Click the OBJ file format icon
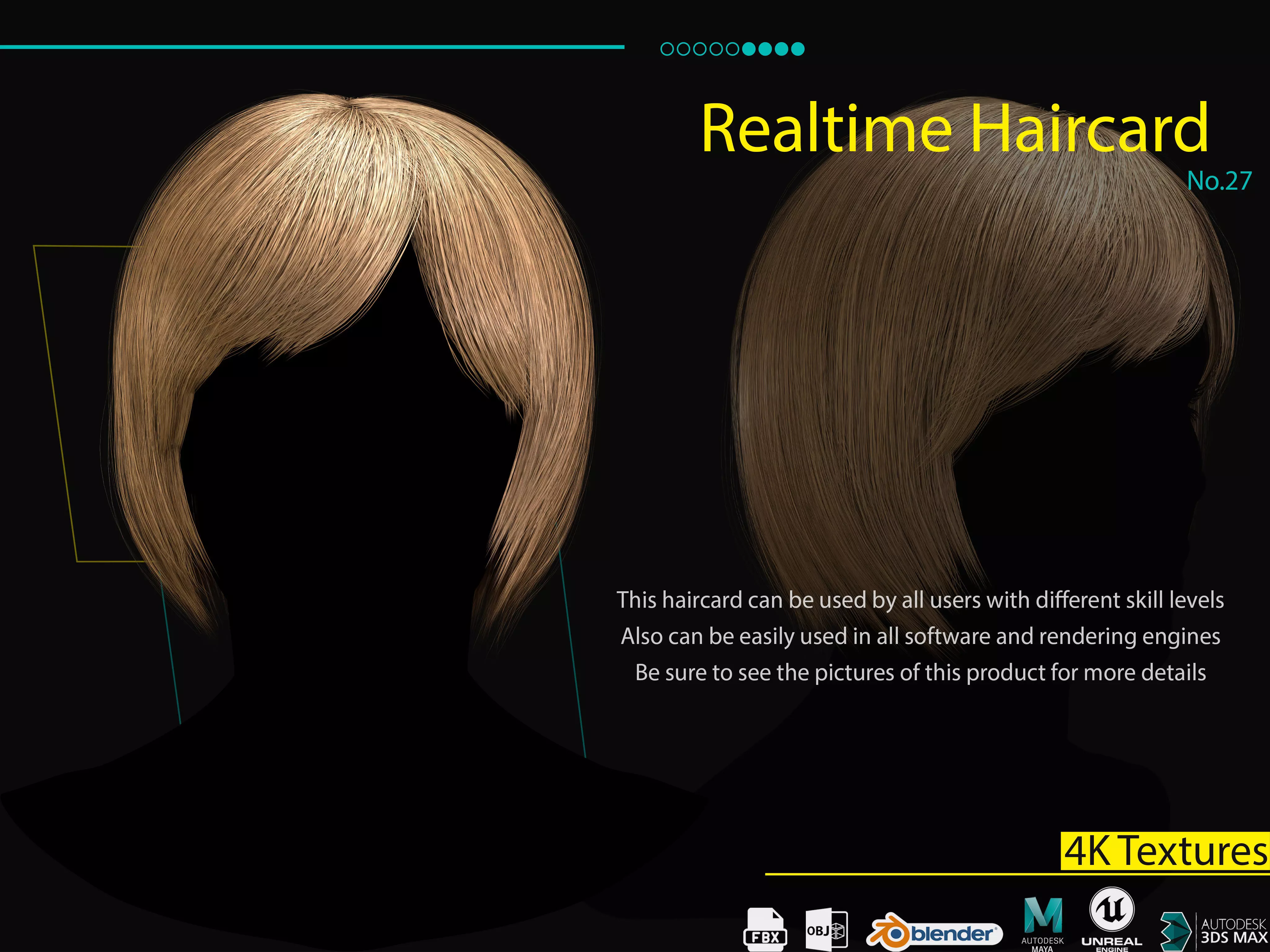The width and height of the screenshot is (1270, 952). point(826,929)
